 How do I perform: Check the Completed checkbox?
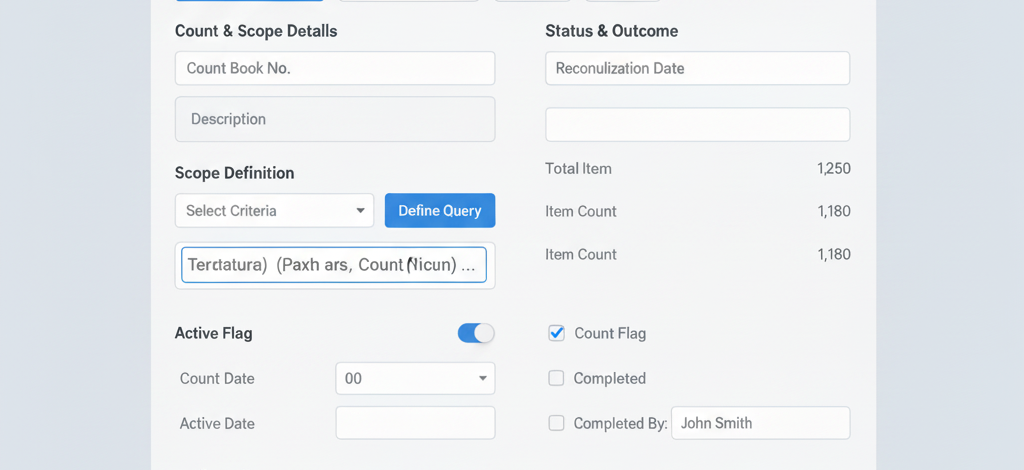[x=557, y=378]
